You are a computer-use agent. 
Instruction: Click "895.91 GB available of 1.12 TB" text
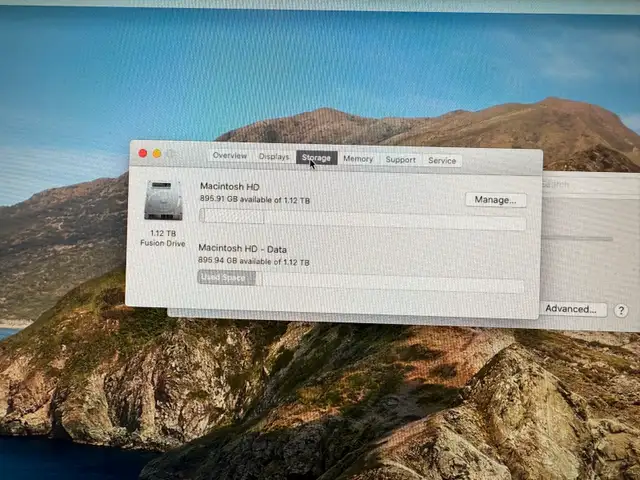click(255, 200)
